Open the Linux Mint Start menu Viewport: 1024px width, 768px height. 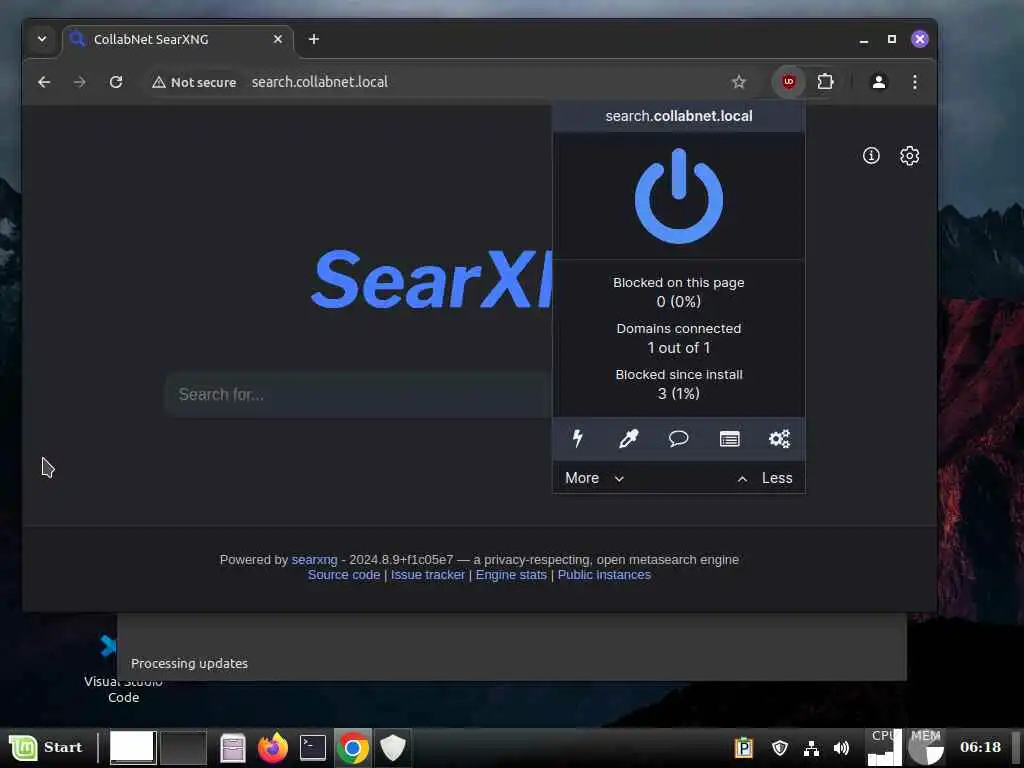tap(46, 747)
